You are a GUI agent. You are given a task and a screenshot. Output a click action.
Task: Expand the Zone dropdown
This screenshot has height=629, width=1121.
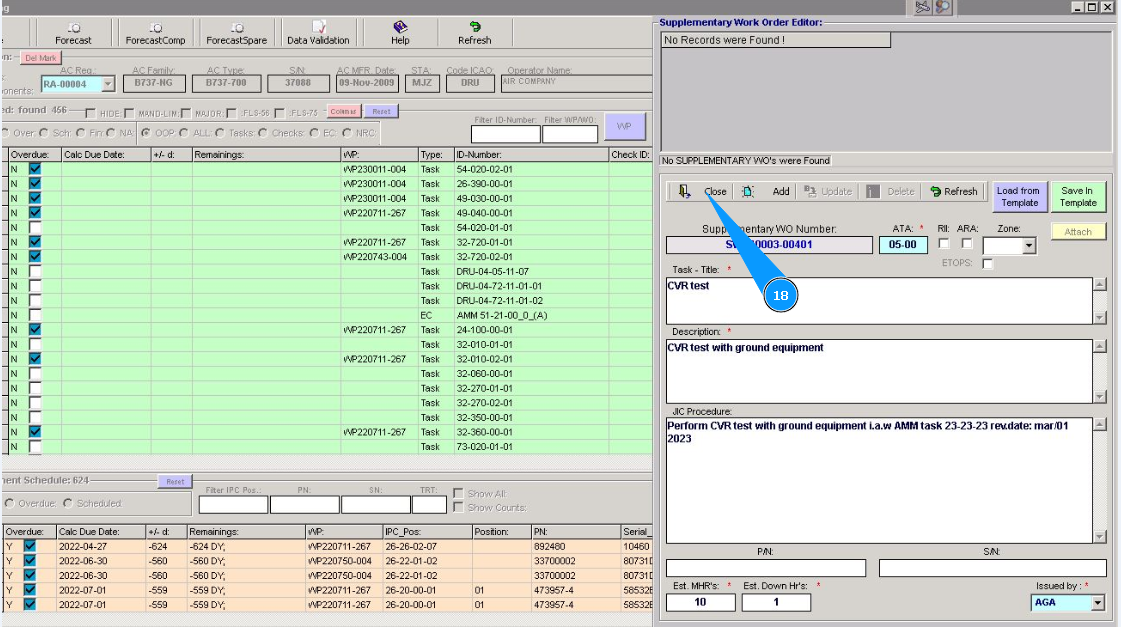(1029, 246)
